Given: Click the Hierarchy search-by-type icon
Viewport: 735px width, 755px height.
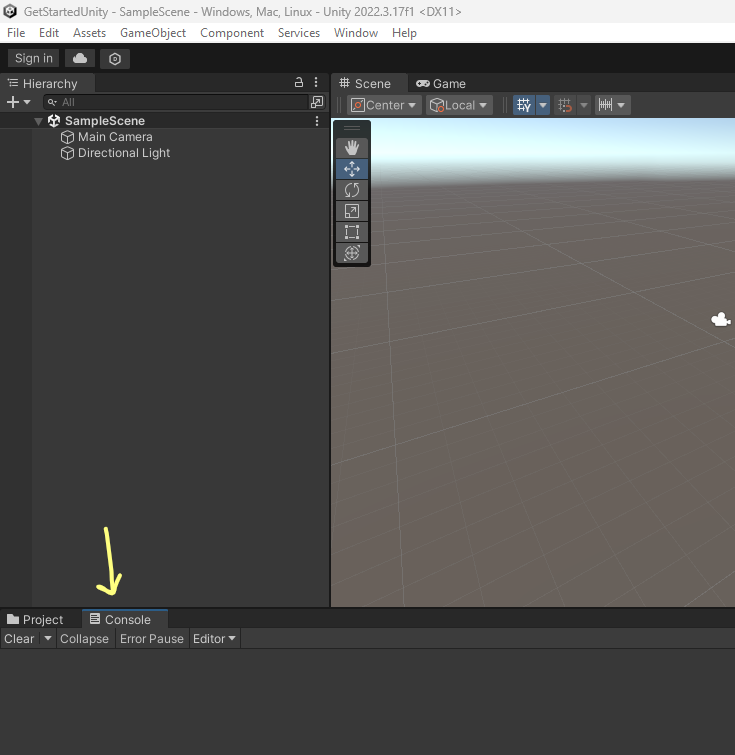Looking at the screenshot, I should click(x=317, y=102).
